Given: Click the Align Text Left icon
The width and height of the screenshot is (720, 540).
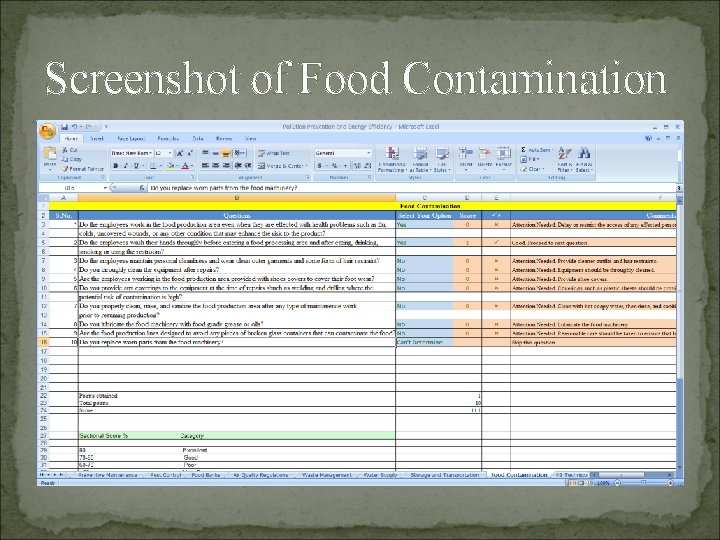Looking at the screenshot, I should [205, 165].
